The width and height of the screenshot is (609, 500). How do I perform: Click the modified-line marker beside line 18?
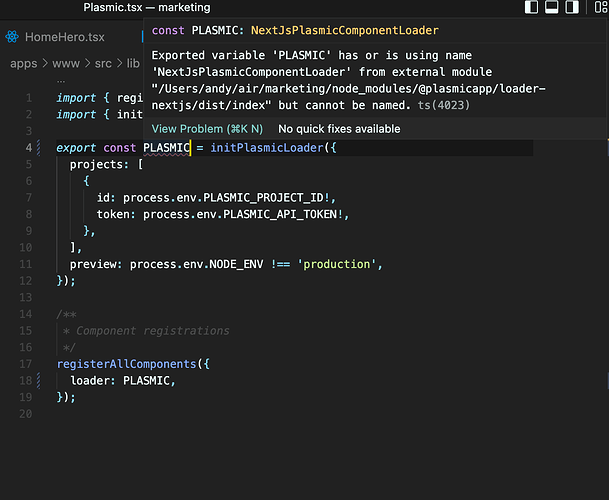click(40, 380)
